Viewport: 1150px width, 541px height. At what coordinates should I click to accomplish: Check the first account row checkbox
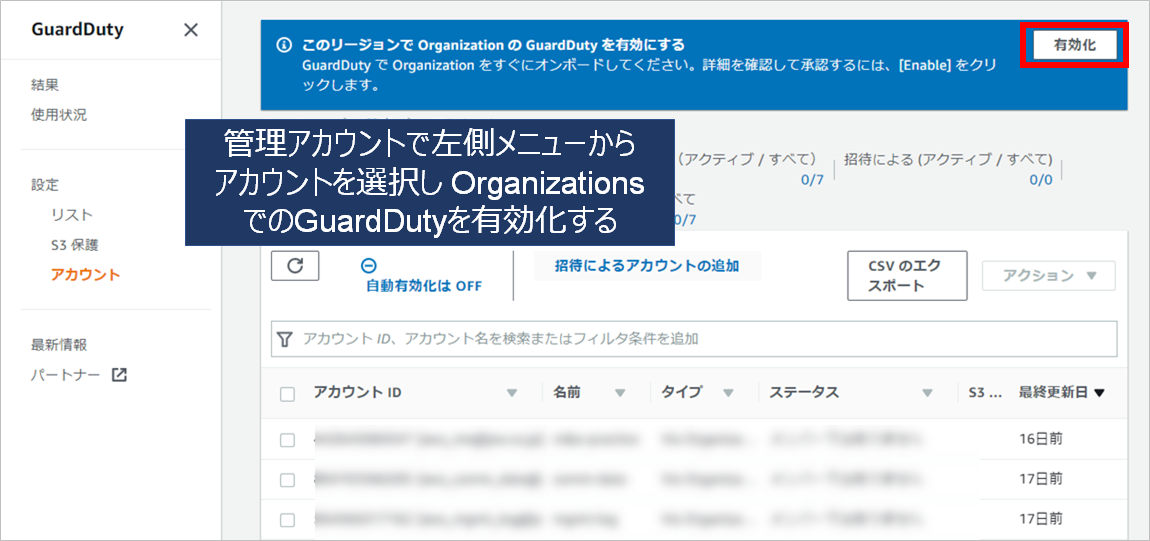pos(288,440)
